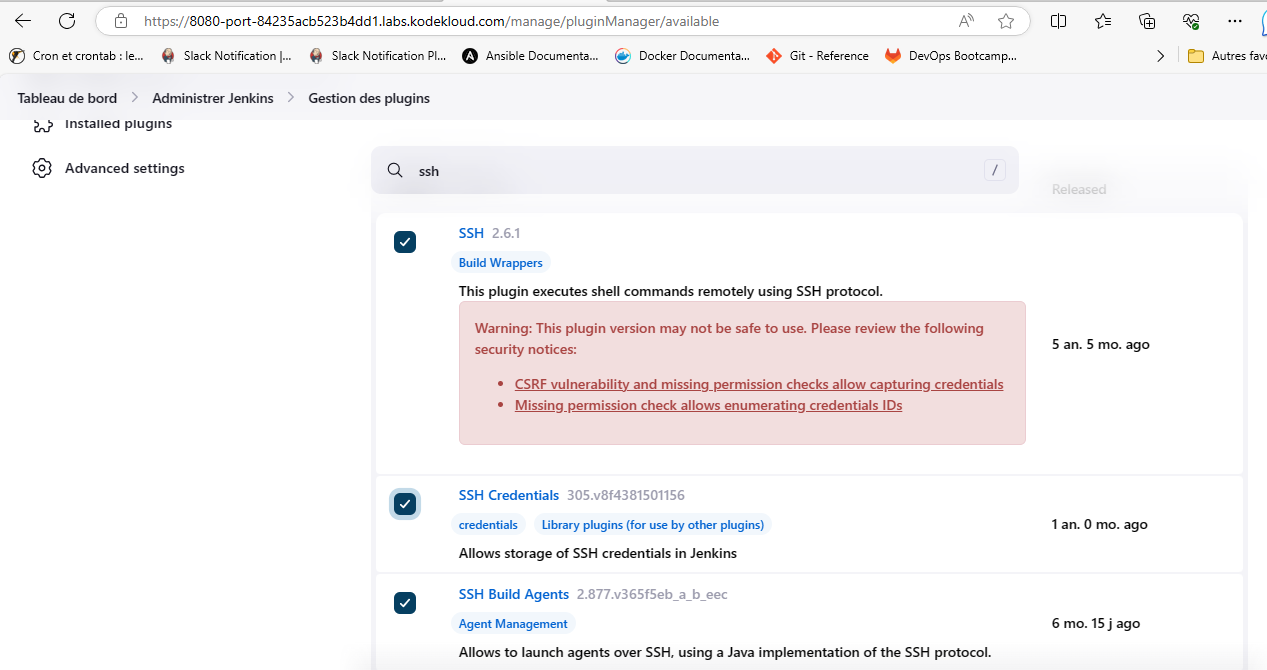The width and height of the screenshot is (1267, 670).
Task: Open the Git - Reference bookmark
Action: (818, 56)
